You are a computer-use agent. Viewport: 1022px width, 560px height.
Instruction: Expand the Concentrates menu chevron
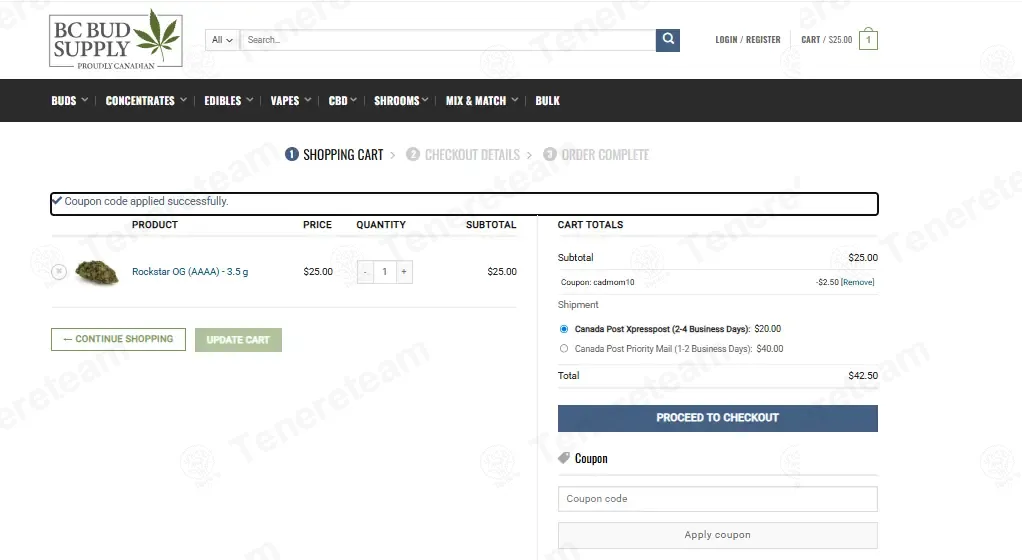click(x=183, y=100)
